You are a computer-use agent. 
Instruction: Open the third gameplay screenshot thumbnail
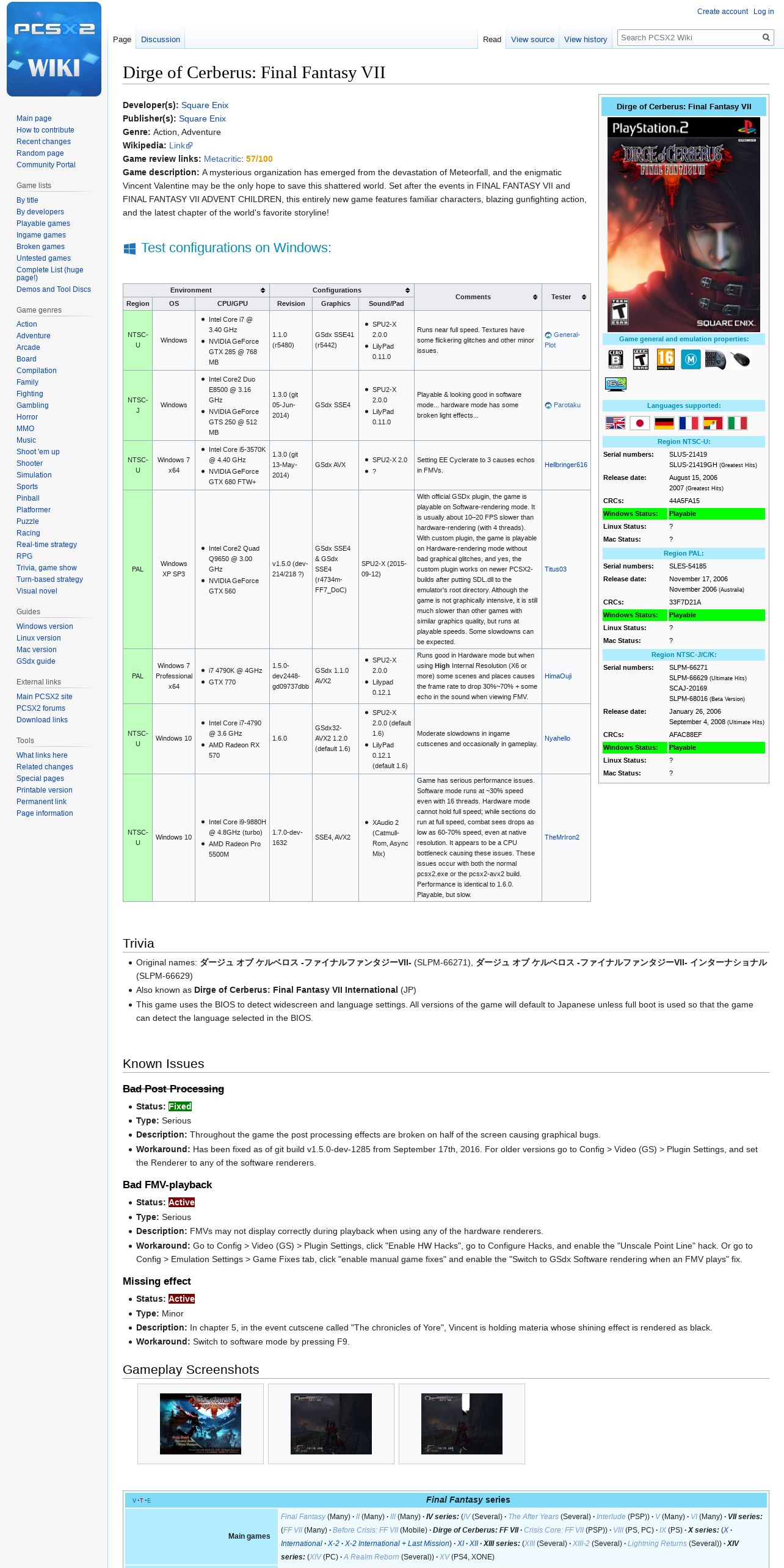[x=462, y=1424]
